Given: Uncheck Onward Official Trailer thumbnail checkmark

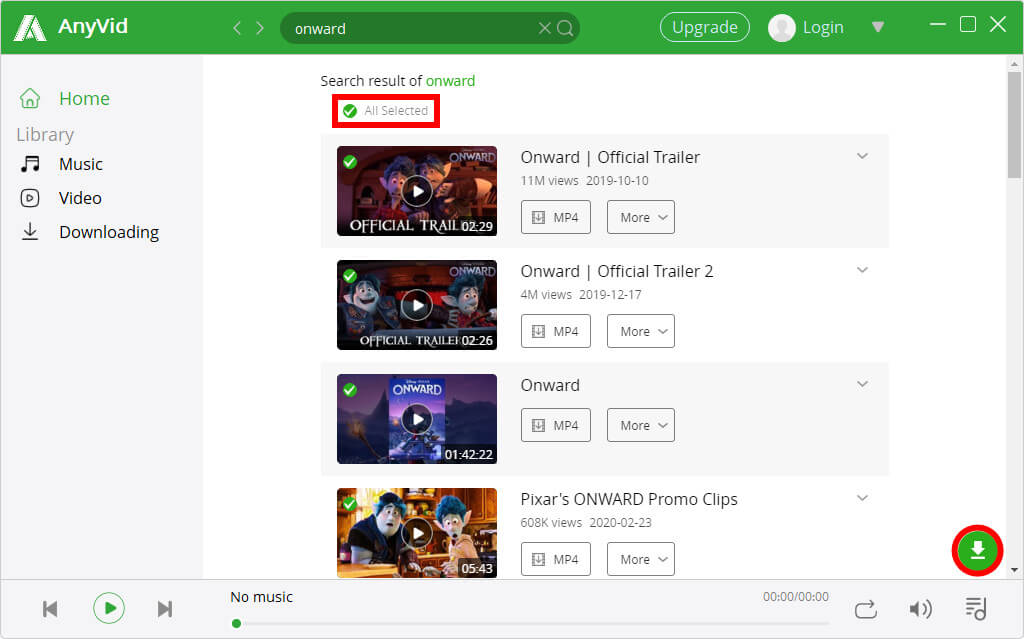Looking at the screenshot, I should point(350,161).
